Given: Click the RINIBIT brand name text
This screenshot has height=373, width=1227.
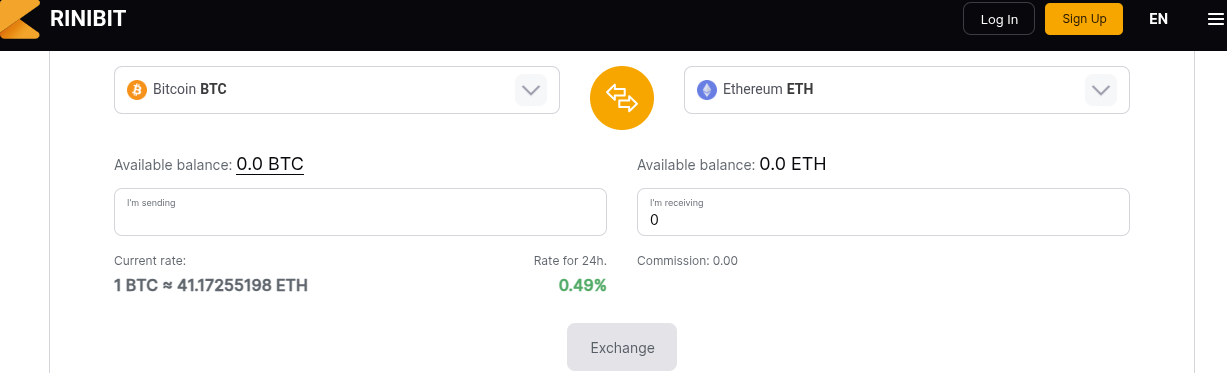Looking at the screenshot, I should click(x=88, y=18).
